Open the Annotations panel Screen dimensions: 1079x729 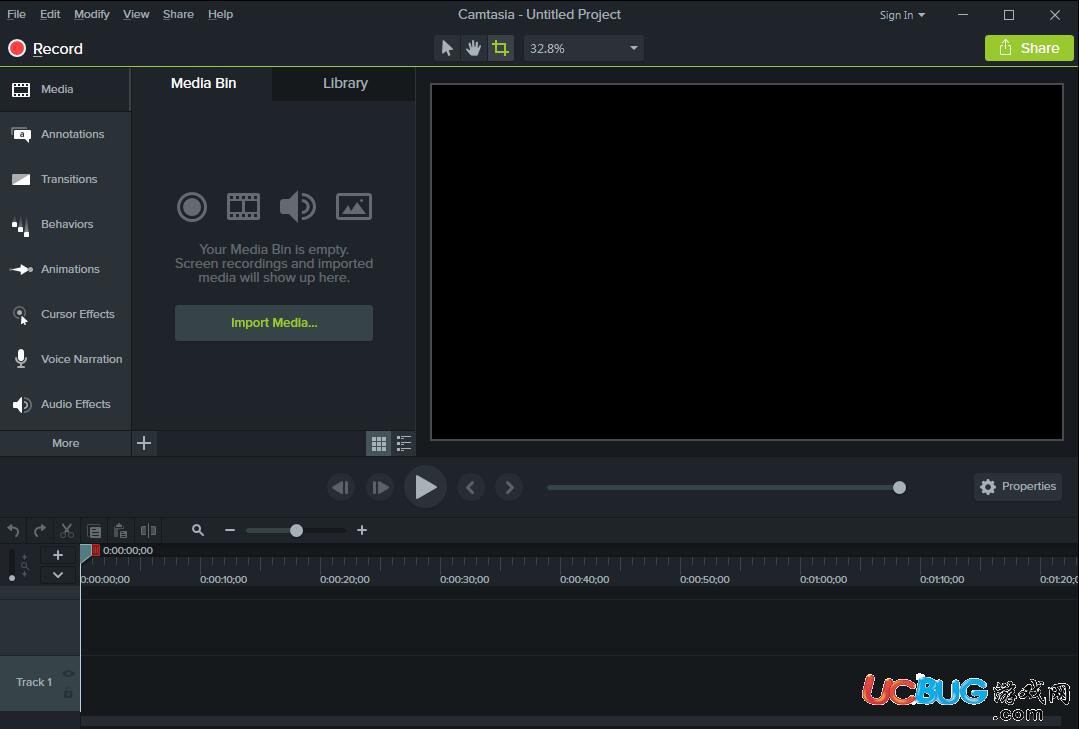[x=65, y=134]
